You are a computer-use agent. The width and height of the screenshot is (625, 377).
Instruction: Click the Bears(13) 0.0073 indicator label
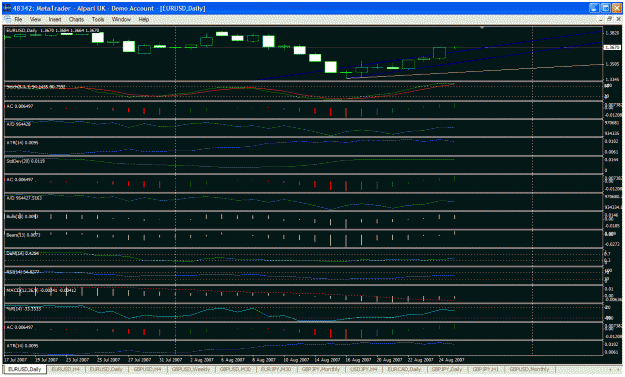pos(23,235)
